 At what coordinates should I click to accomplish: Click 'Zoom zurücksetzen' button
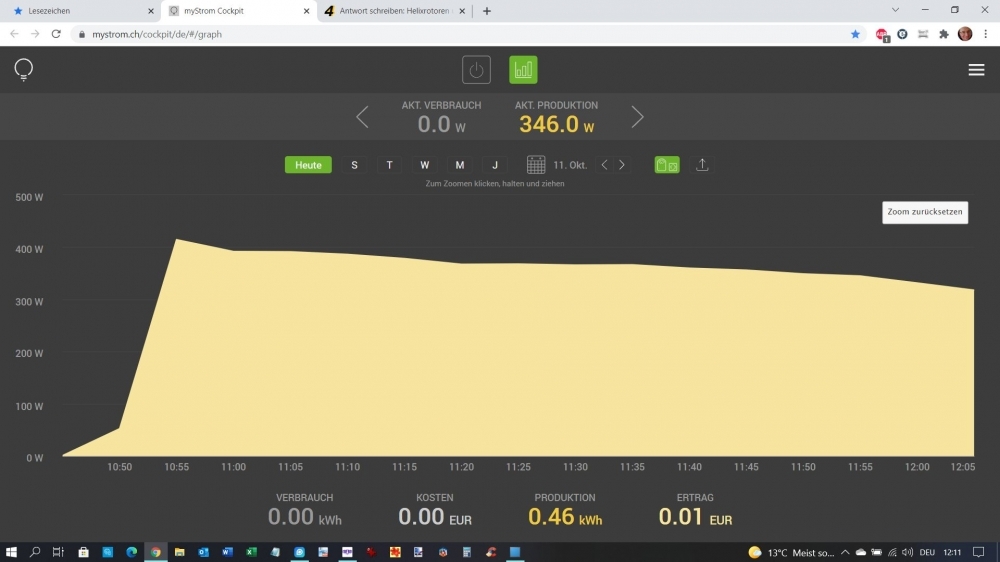coord(924,212)
